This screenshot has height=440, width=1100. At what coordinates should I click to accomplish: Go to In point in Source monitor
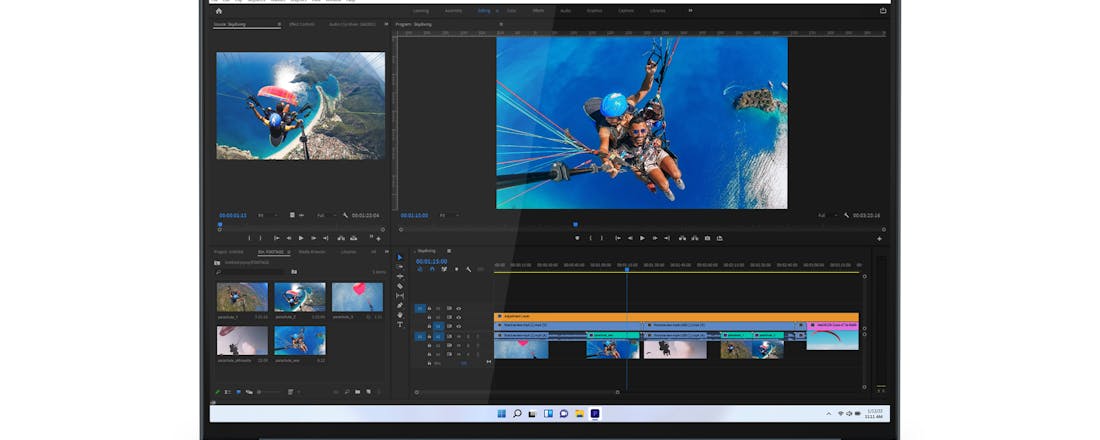[x=277, y=238]
